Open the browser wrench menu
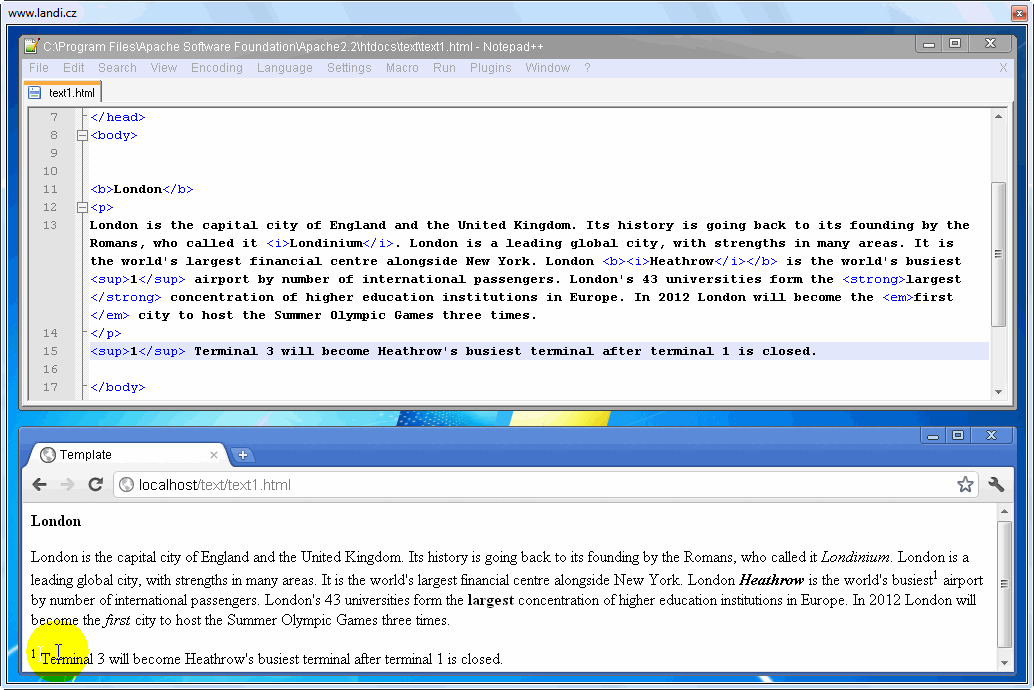The width and height of the screenshot is (1034, 690). coord(996,485)
